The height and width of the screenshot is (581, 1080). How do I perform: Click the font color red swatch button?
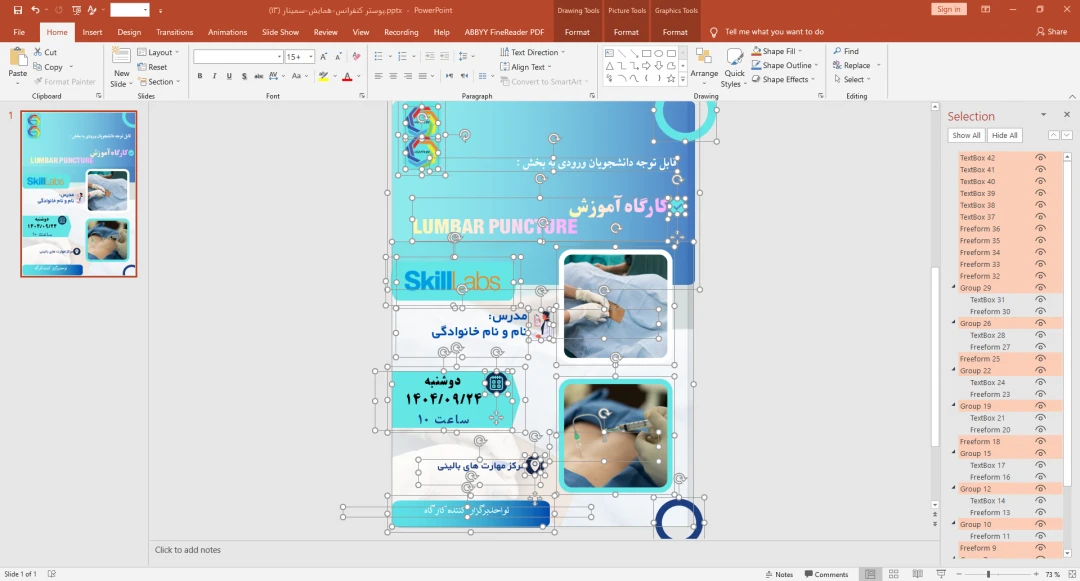pos(347,76)
